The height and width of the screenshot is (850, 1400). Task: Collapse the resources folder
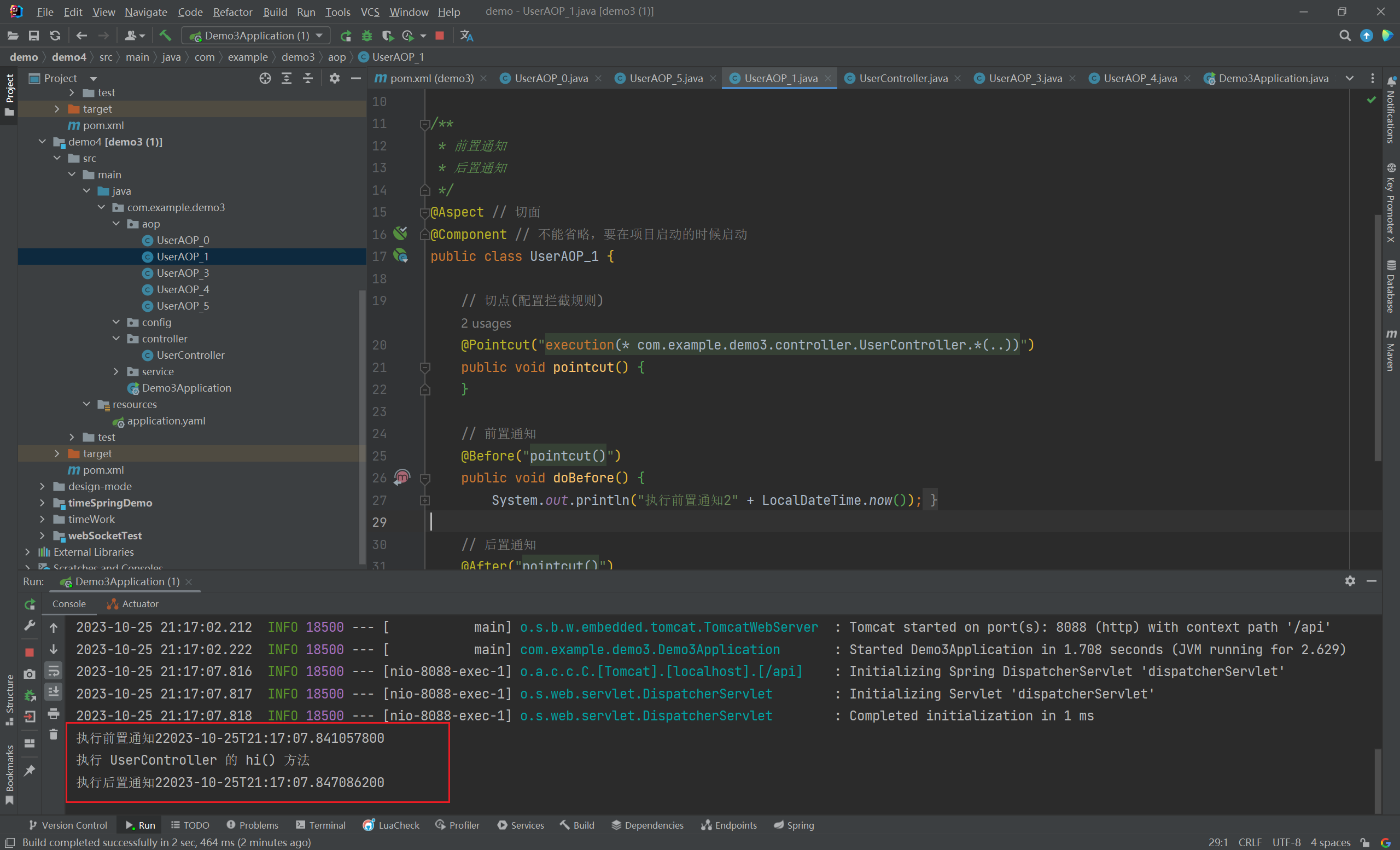point(86,405)
